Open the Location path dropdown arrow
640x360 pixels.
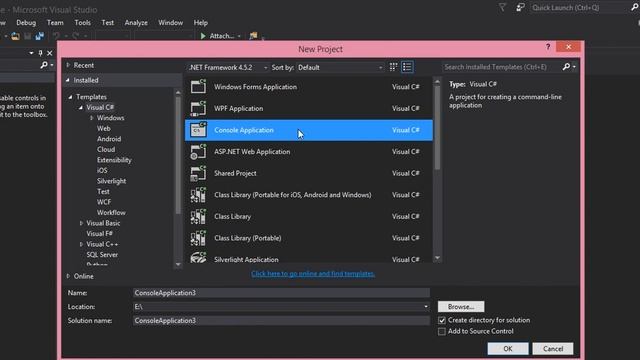(x=426, y=307)
